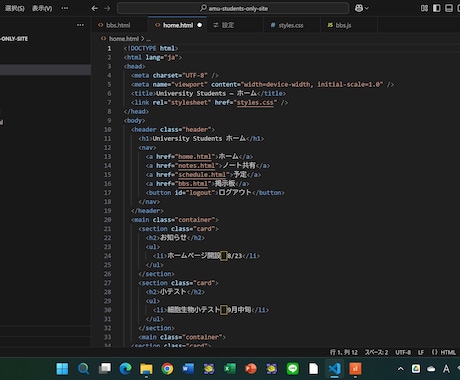Follow the notes.html href link
This screenshot has width=460, height=380.
197,166
